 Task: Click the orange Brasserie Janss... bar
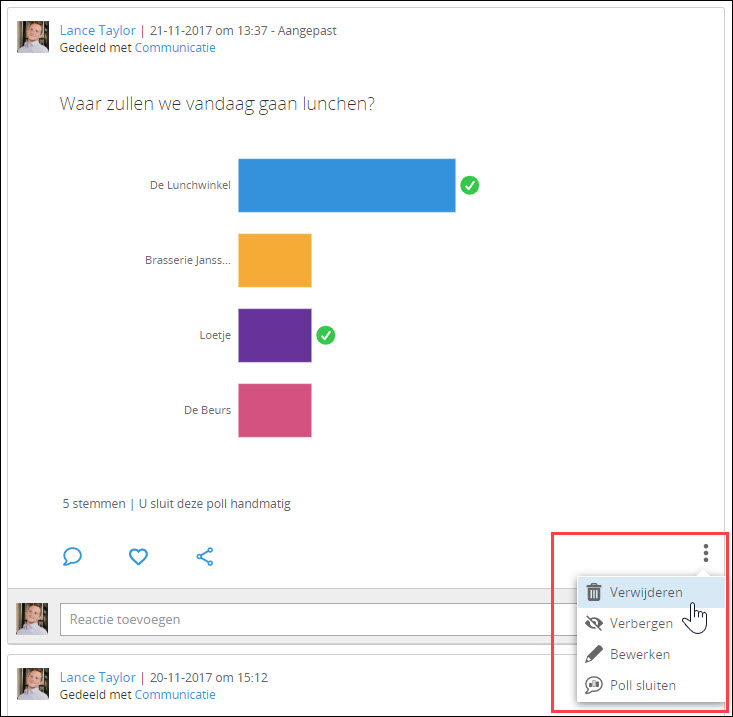274,260
